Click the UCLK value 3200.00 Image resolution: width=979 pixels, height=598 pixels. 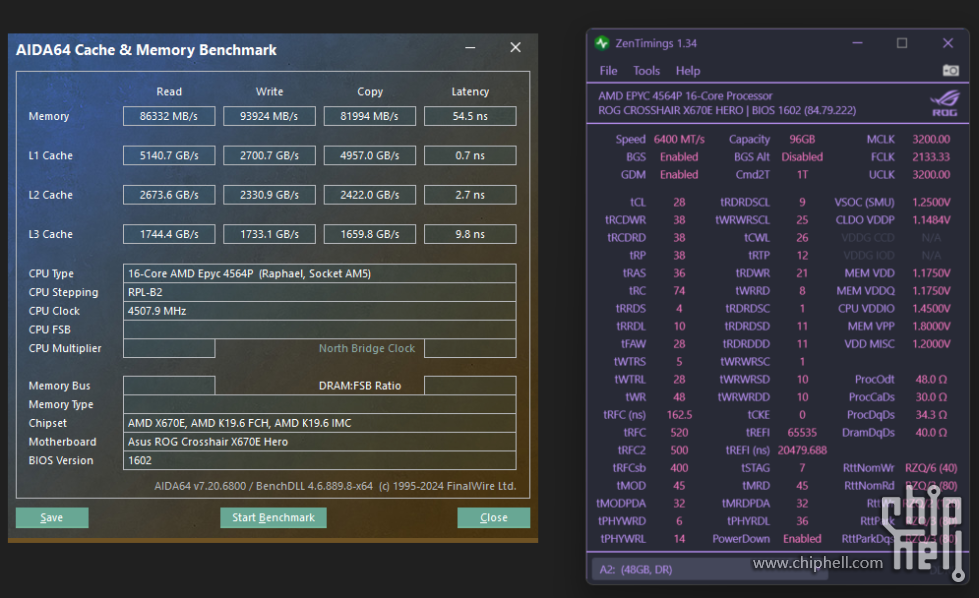tap(931, 175)
